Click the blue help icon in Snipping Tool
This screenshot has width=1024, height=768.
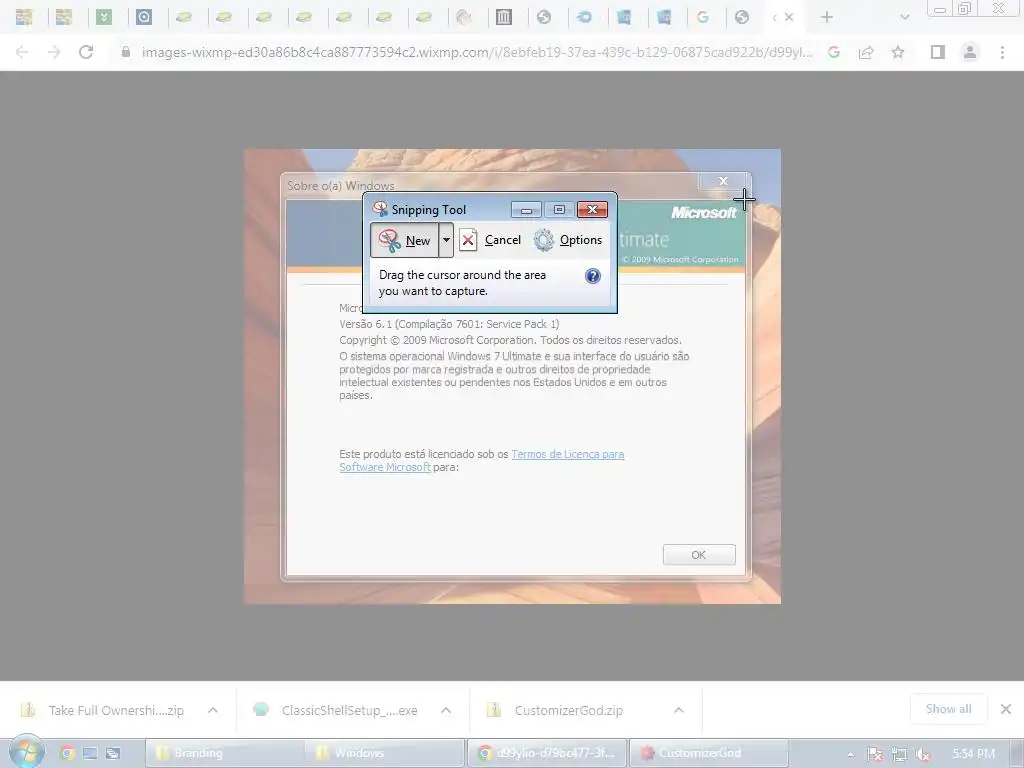coord(592,276)
